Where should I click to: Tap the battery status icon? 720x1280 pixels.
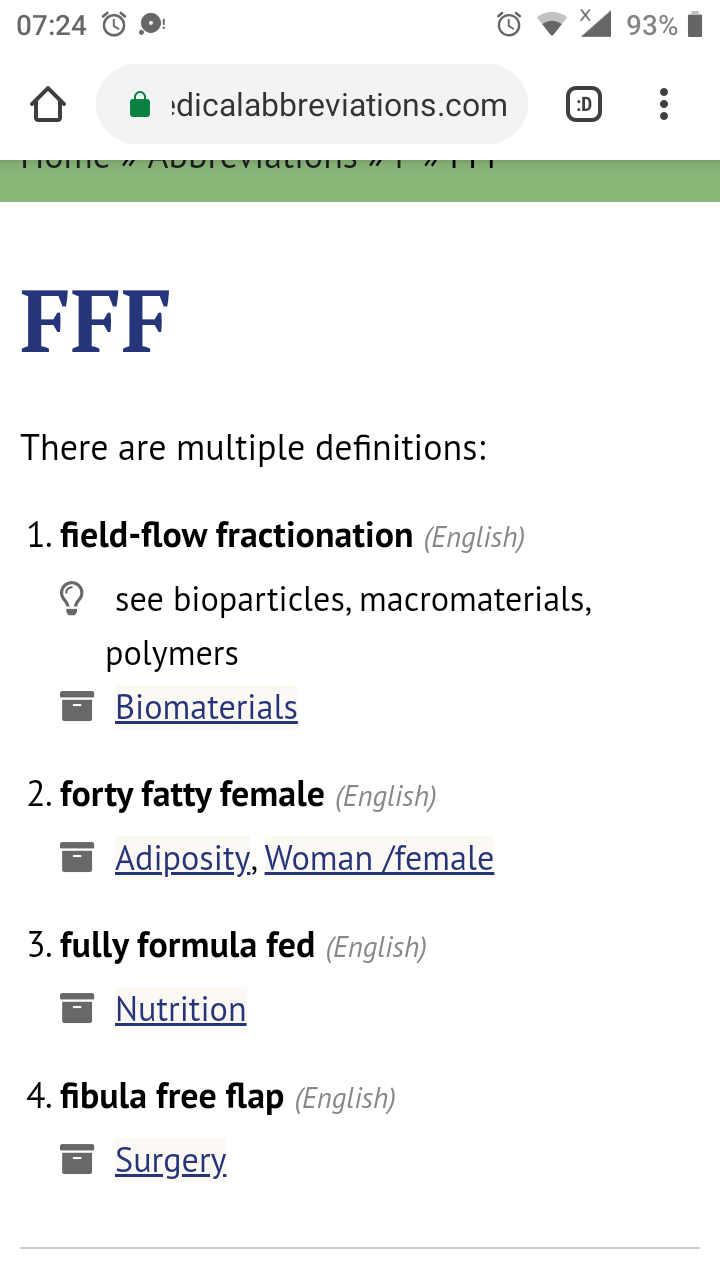point(695,24)
